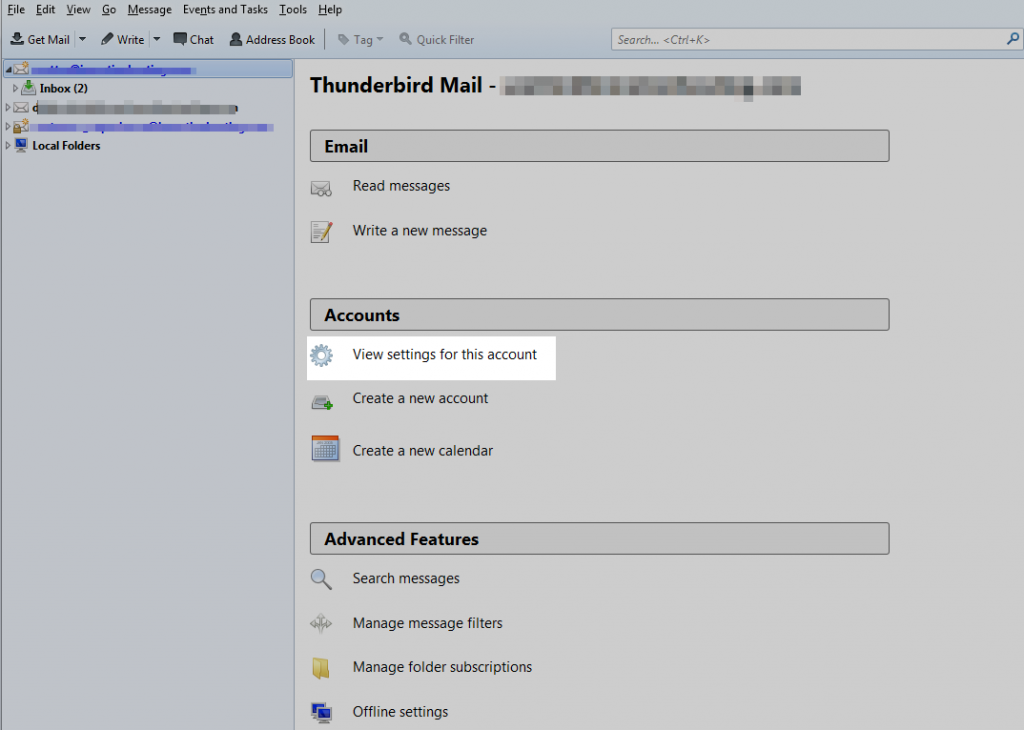The height and width of the screenshot is (730, 1024).
Task: Open the Address Book
Action: pyautogui.click(x=272, y=39)
